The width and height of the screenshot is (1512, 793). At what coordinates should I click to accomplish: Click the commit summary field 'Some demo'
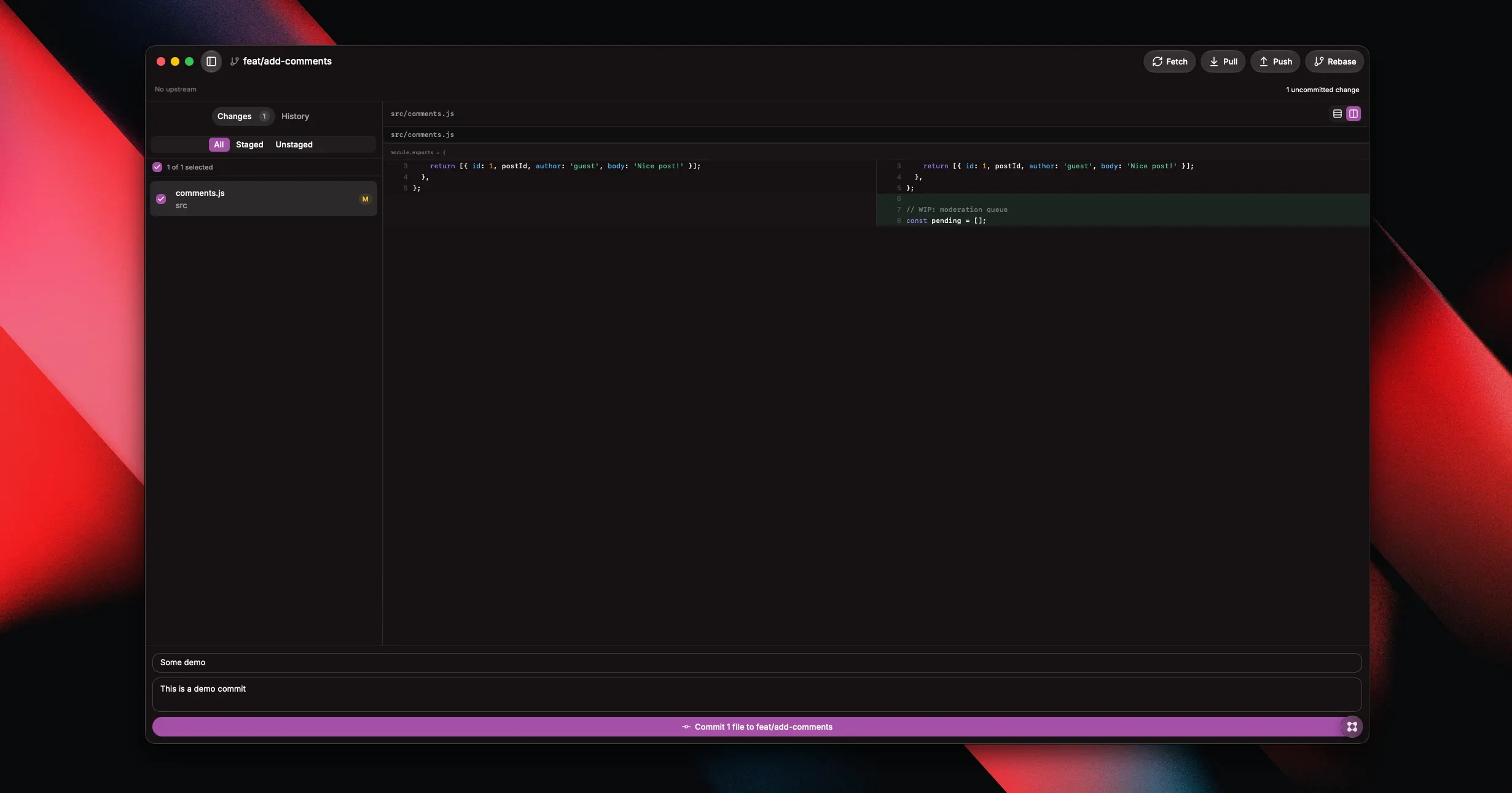click(x=757, y=662)
